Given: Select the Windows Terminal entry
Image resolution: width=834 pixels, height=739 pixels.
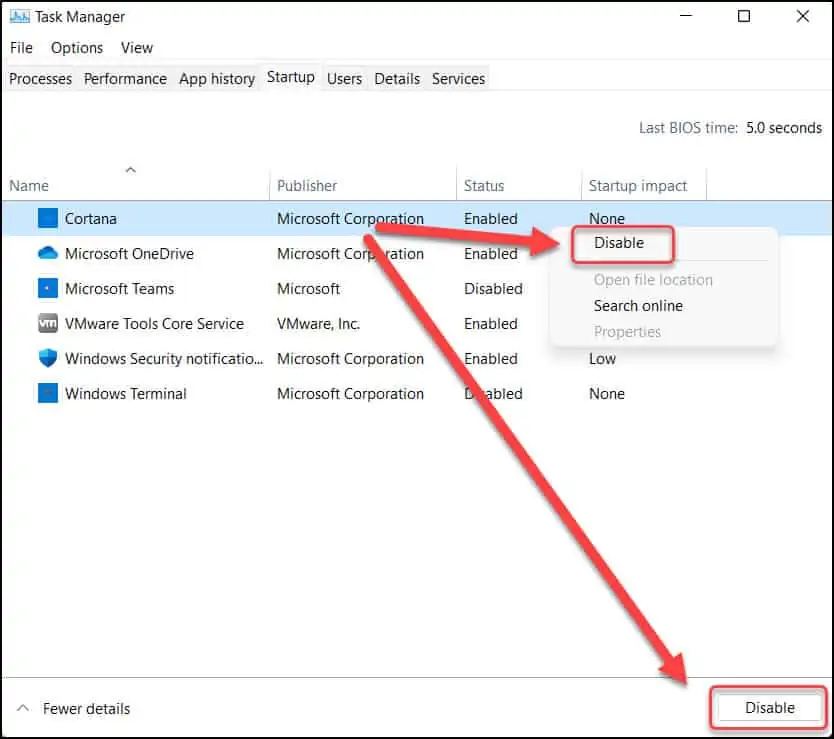Looking at the screenshot, I should pos(126,394).
